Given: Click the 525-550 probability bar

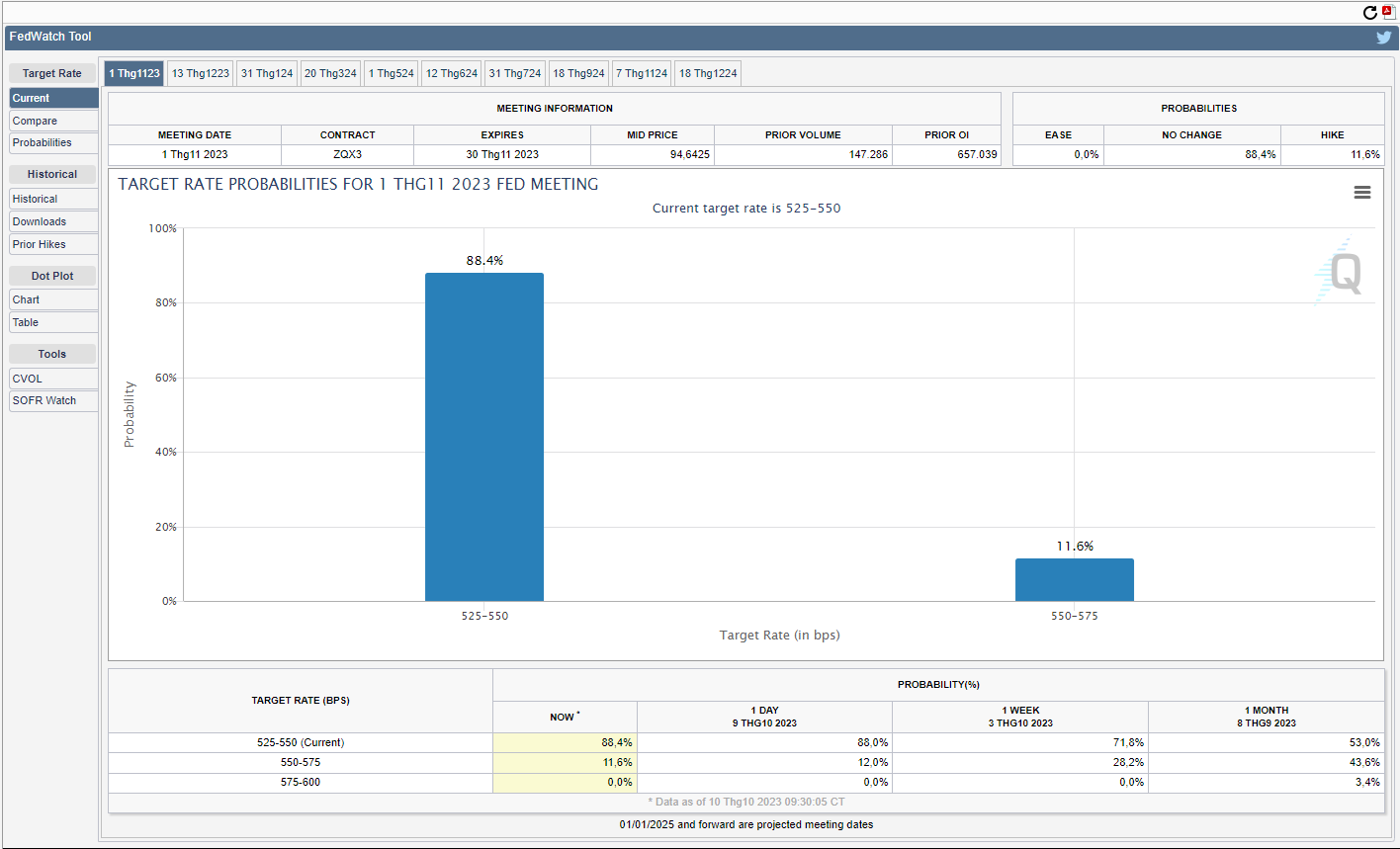Looking at the screenshot, I should click(x=483, y=437).
